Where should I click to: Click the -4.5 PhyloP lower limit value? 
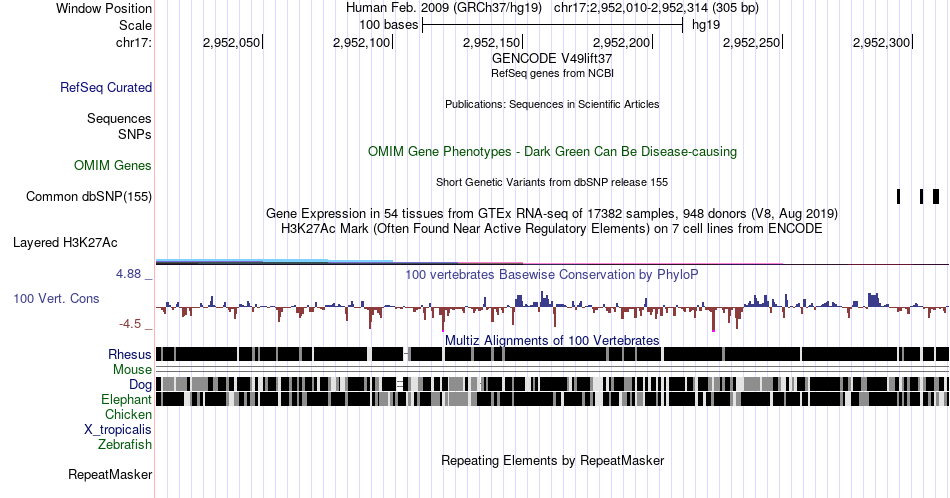tap(130, 324)
